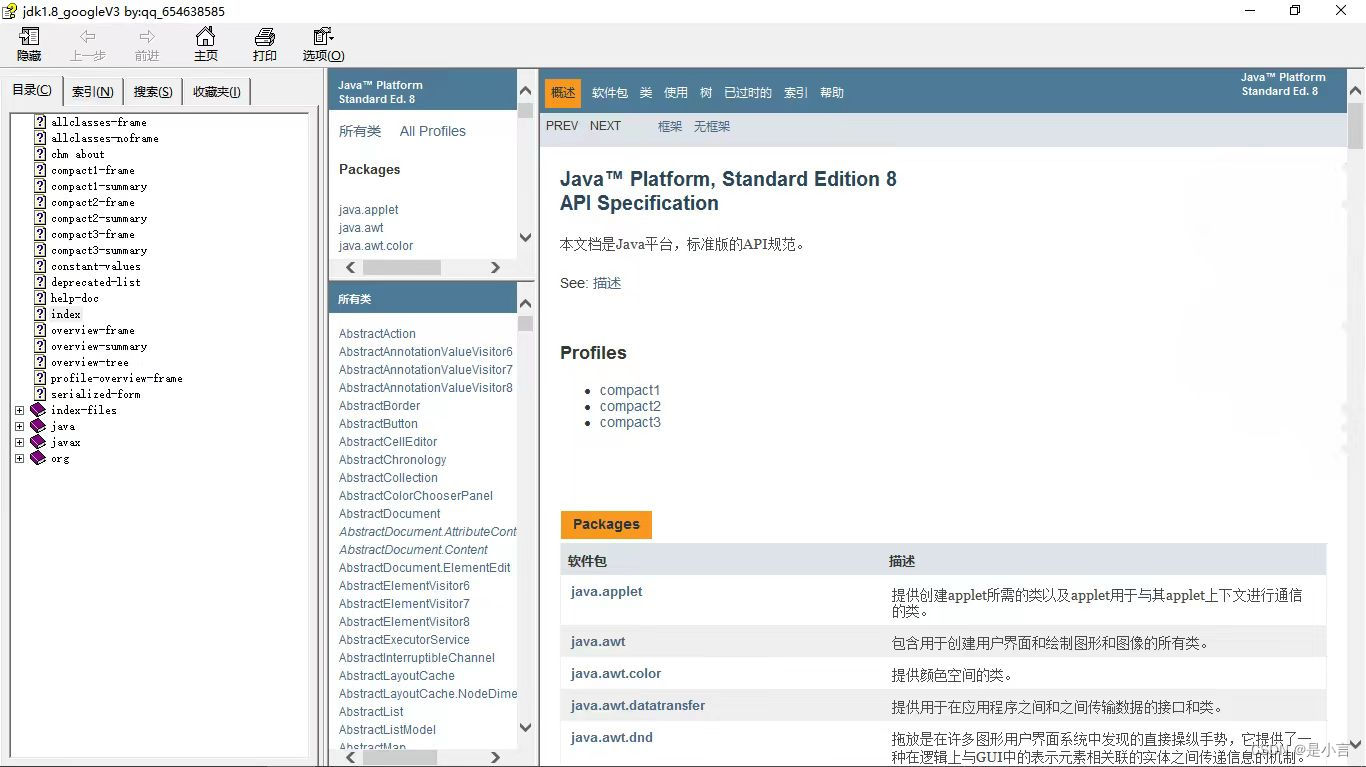Switch to the 收藏夹 (Favorites) tab
This screenshot has height=767, width=1366.
coord(217,92)
